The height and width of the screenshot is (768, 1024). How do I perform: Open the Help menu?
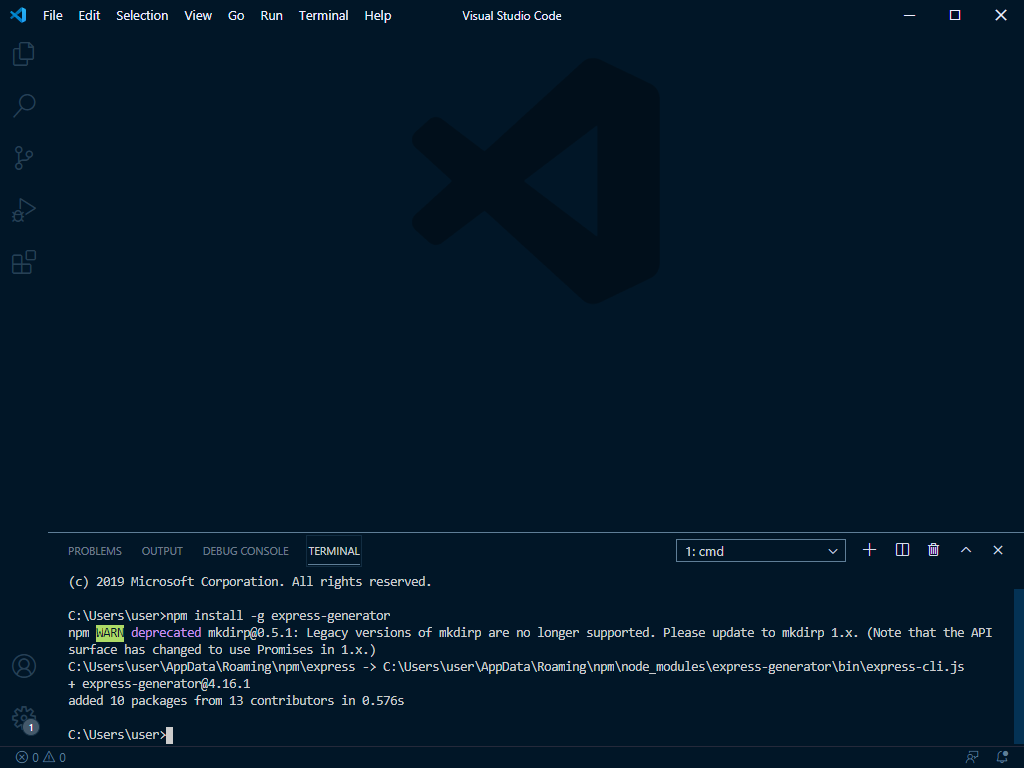click(x=377, y=16)
